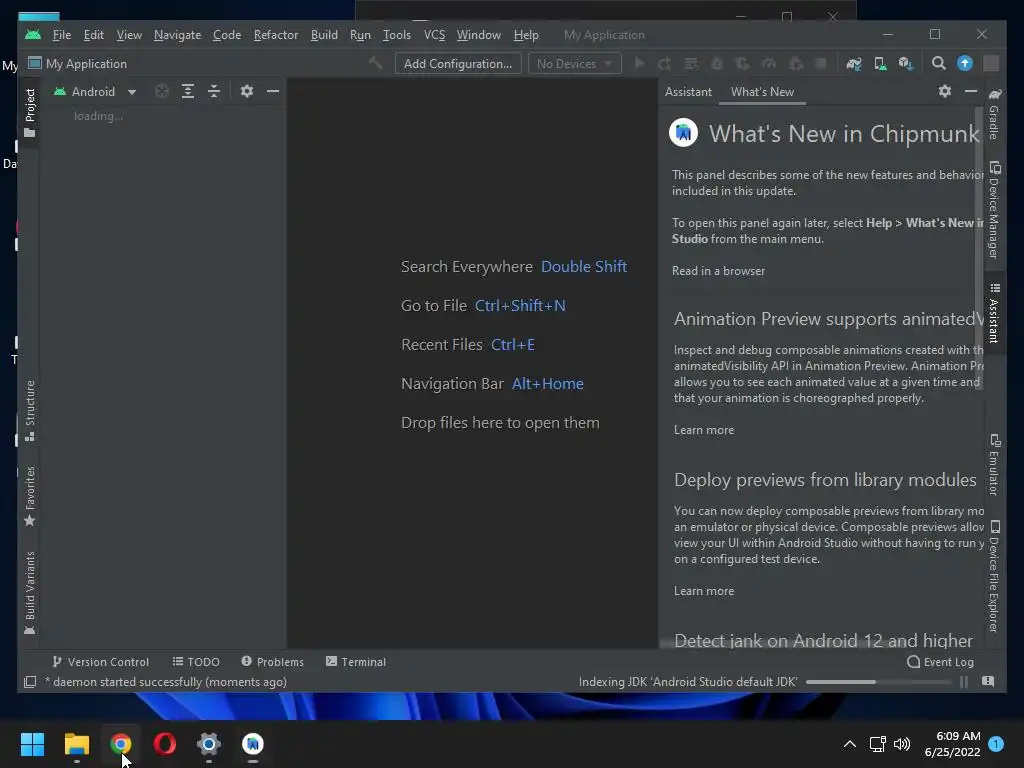Click Attach Debugger to Android Process icon
The width and height of the screenshot is (1024, 768).
pyautogui.click(x=795, y=63)
